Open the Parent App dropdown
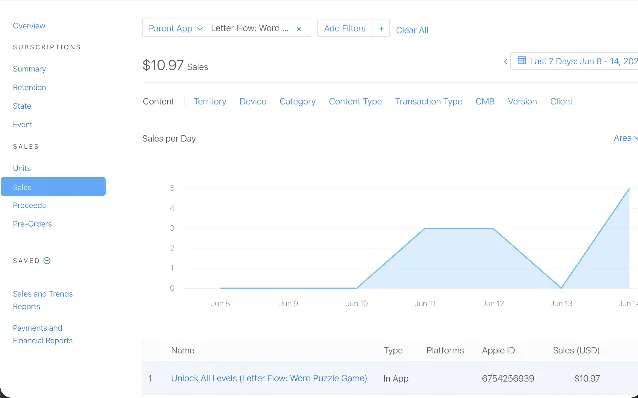Image resolution: width=638 pixels, height=398 pixels. (175, 28)
